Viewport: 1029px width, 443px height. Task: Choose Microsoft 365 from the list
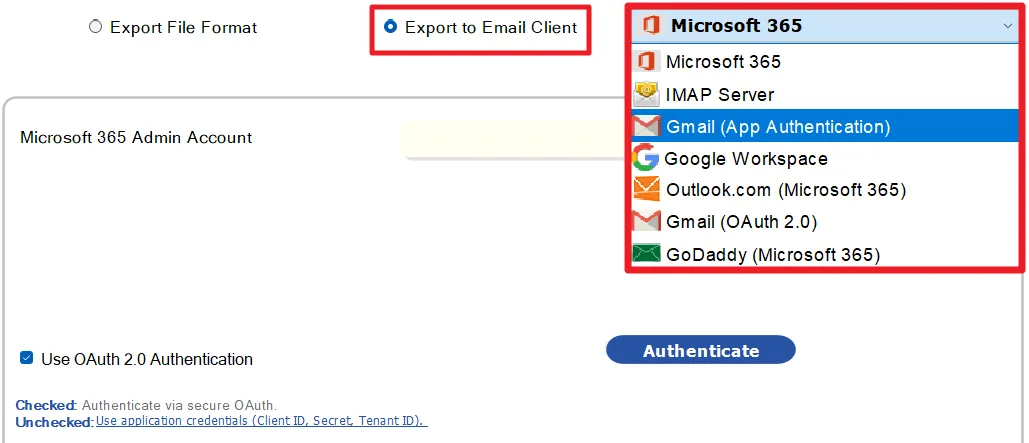click(x=824, y=62)
